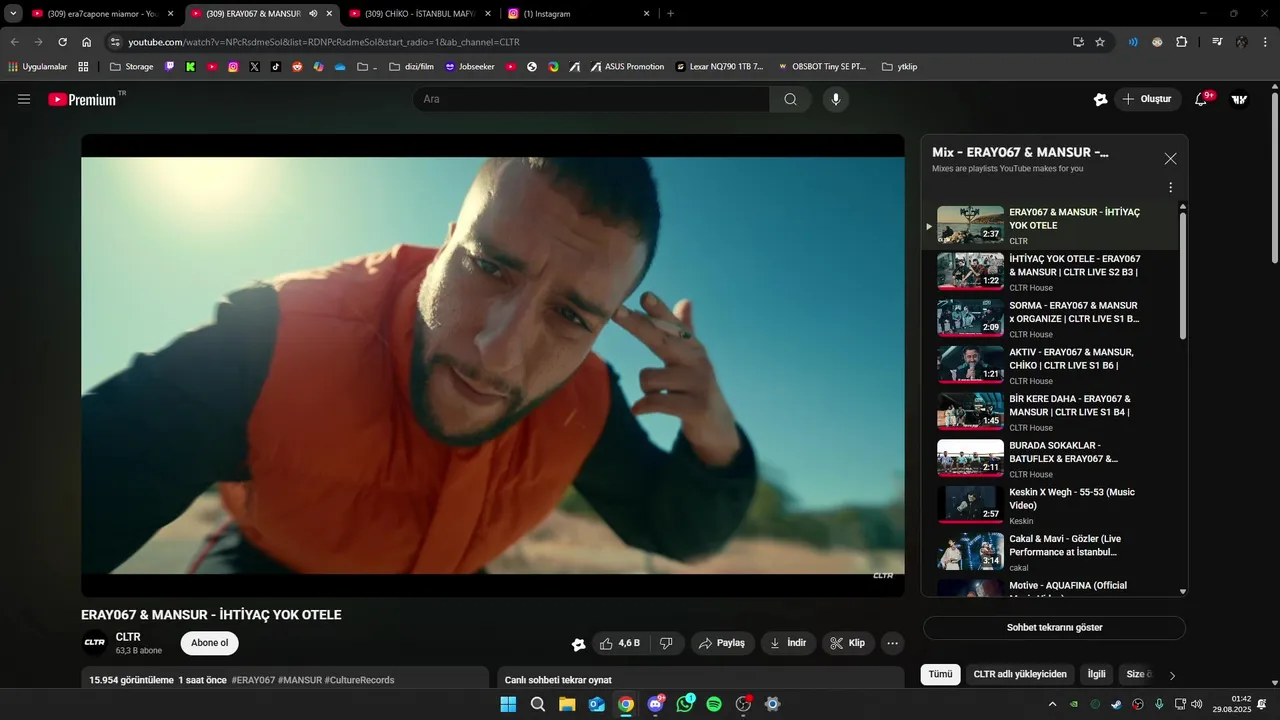Dislike the video with thumbs down

(x=666, y=643)
